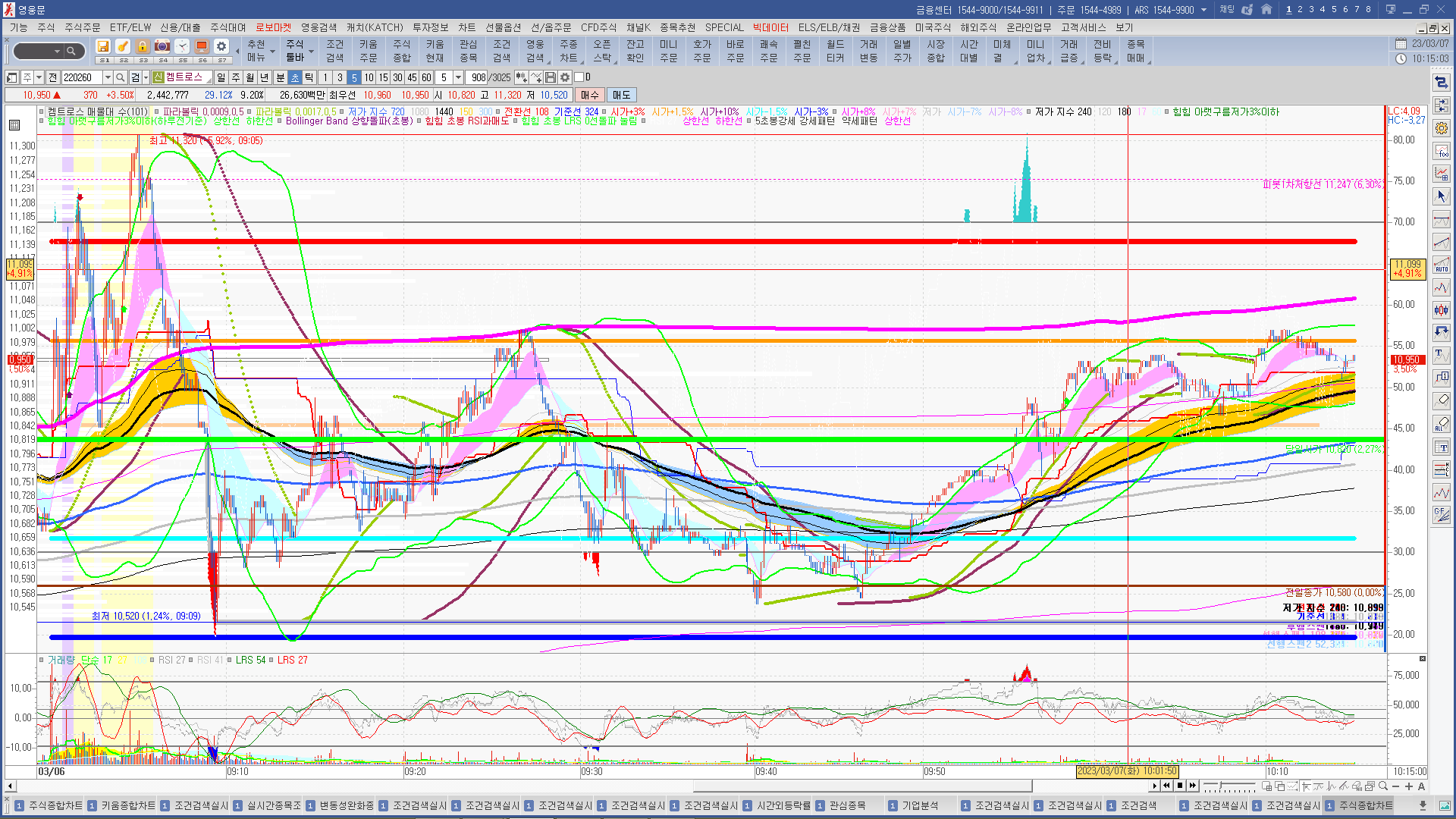Toggle the D checkbox in chart toolbar

(x=579, y=77)
